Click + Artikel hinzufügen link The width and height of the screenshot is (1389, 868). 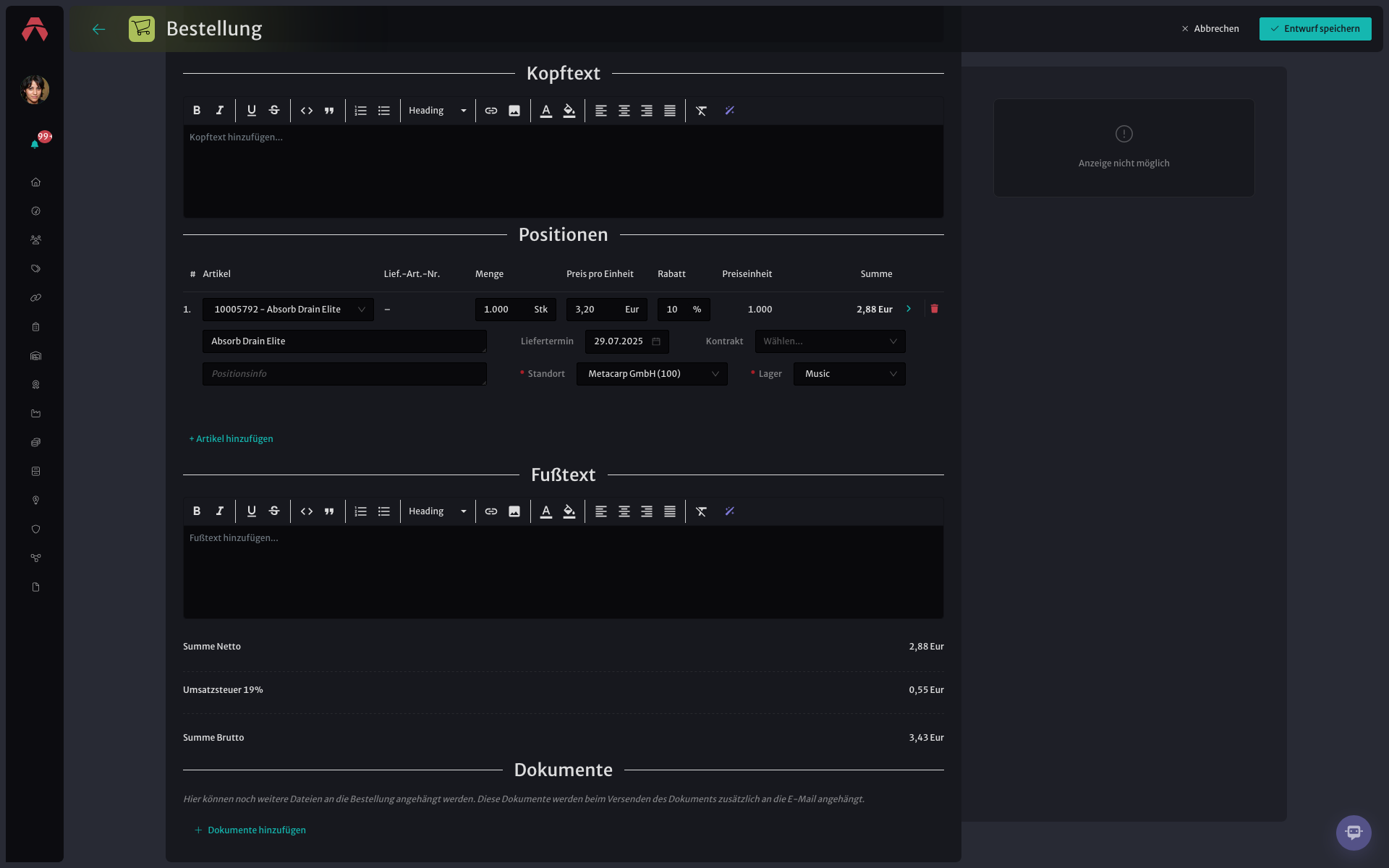231,439
